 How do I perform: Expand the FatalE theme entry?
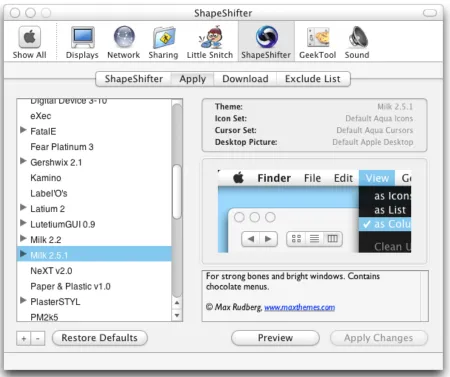coord(23,130)
